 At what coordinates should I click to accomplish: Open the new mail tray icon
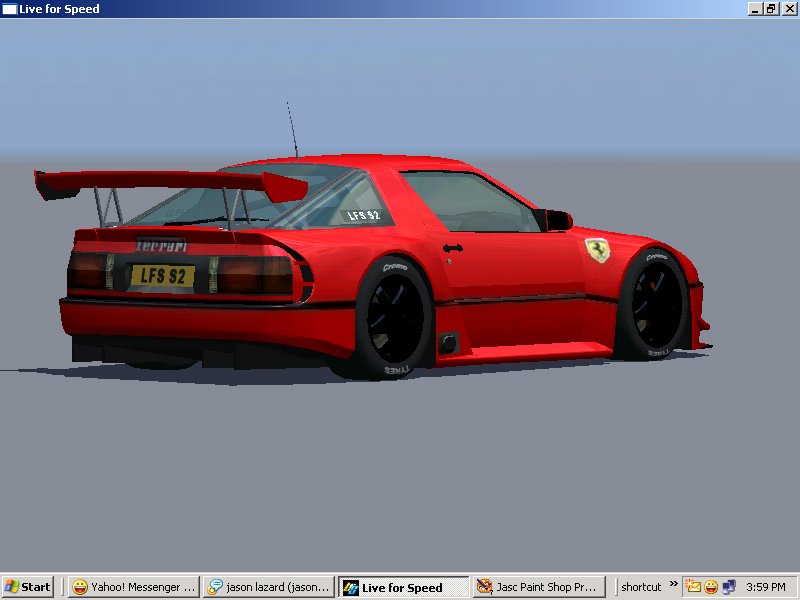pyautogui.click(x=693, y=587)
